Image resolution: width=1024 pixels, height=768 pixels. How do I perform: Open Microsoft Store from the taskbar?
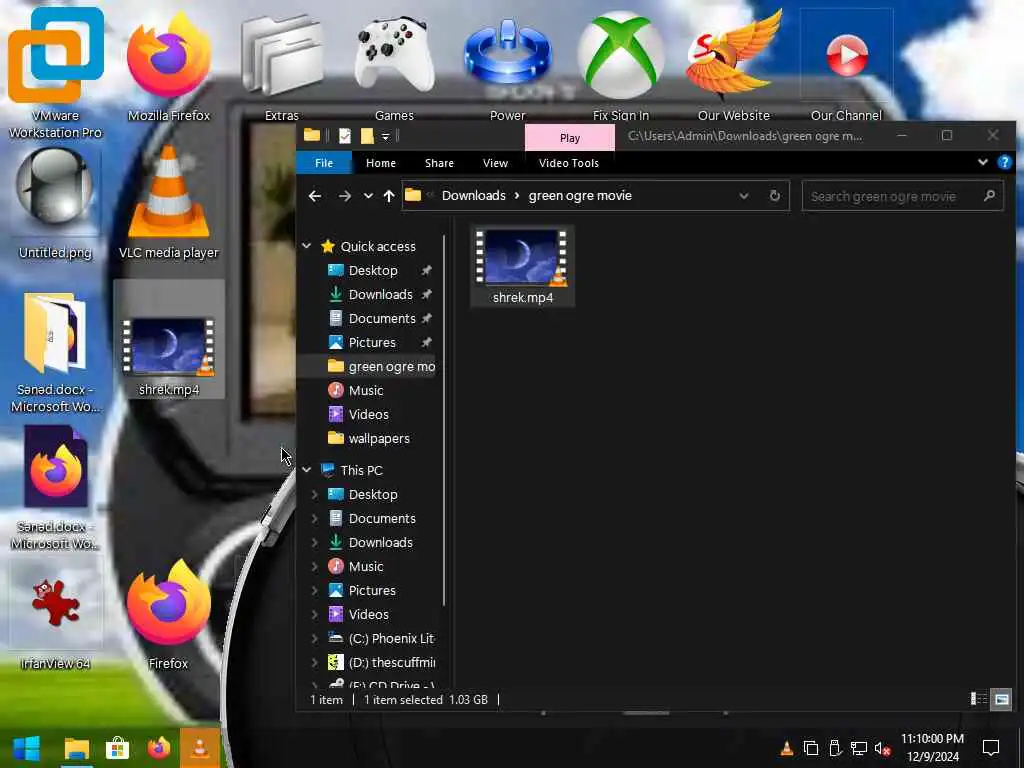[x=118, y=748]
